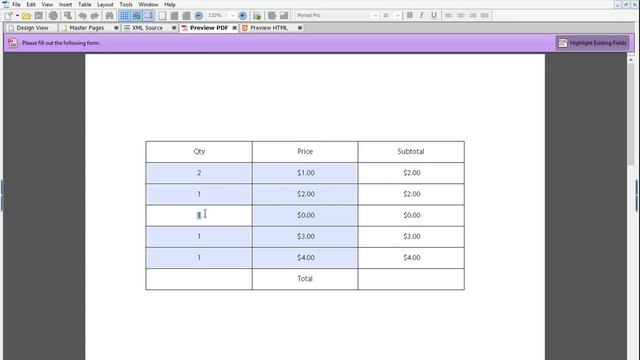Close the Preview PDF tab
Screen dimensions: 640x360
click(235, 28)
